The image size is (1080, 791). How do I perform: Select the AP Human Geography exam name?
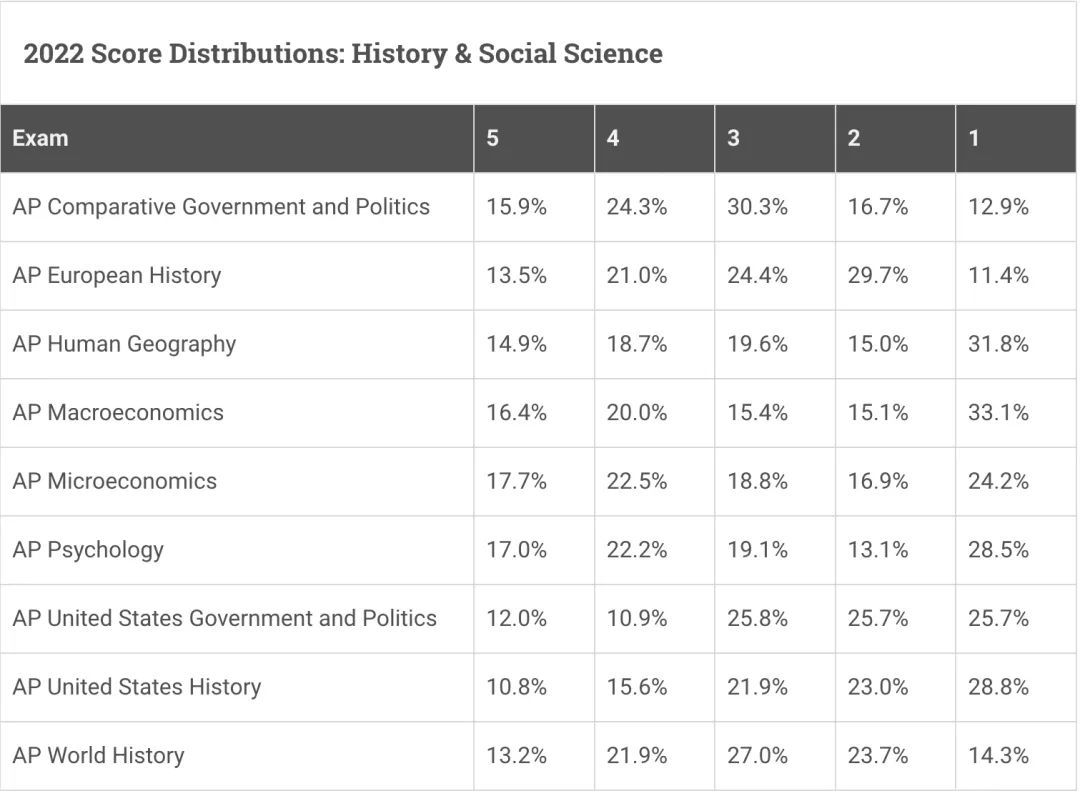tap(124, 344)
